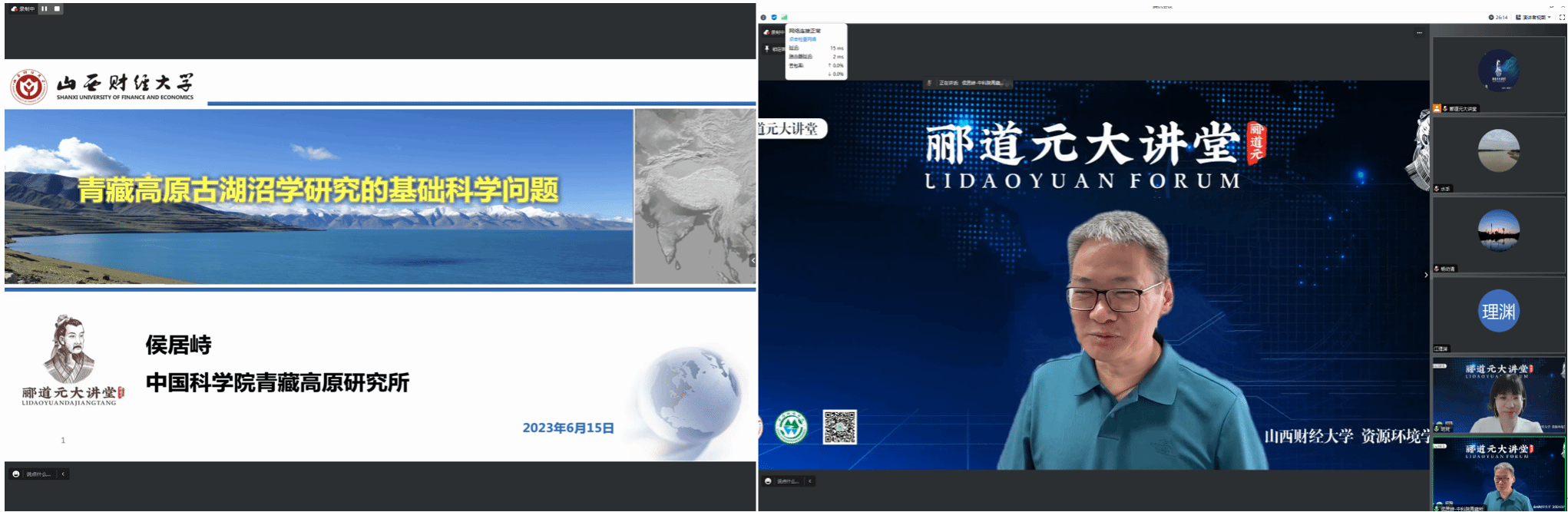Open the three-dot more options menu
This screenshot has width=1568, height=512.
pos(1419,33)
